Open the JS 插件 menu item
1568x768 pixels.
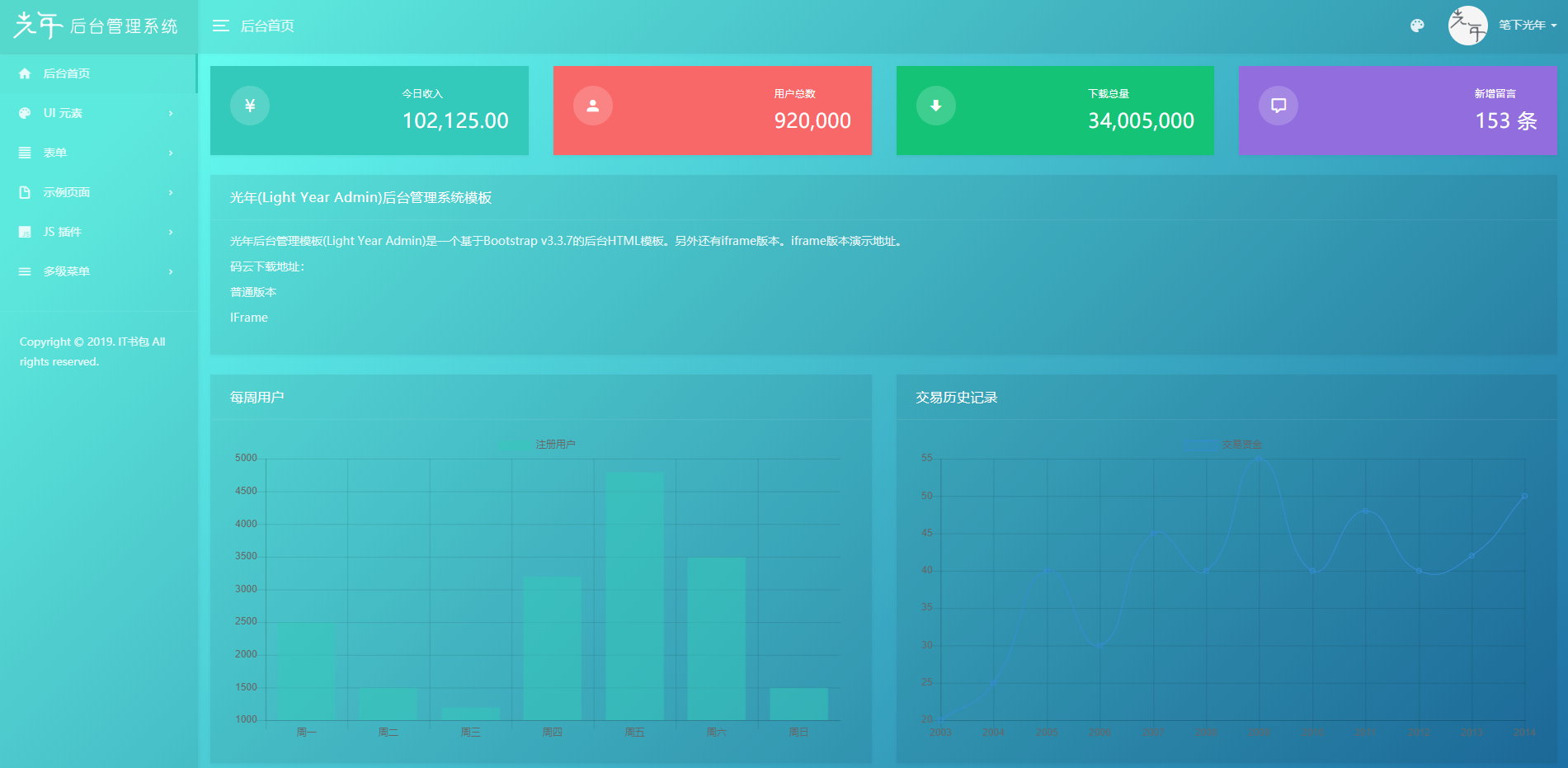tap(63, 232)
